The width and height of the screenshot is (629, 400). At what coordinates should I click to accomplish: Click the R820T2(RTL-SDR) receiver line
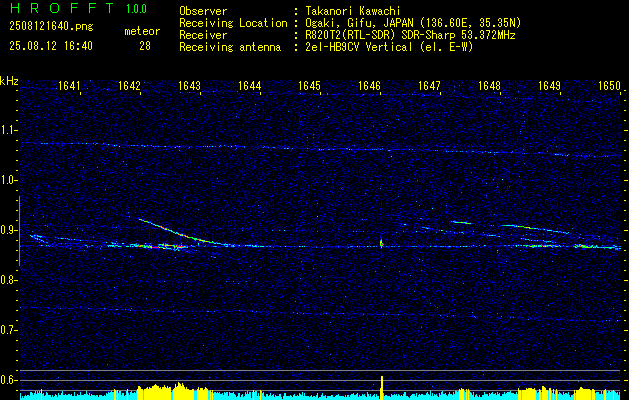point(410,35)
